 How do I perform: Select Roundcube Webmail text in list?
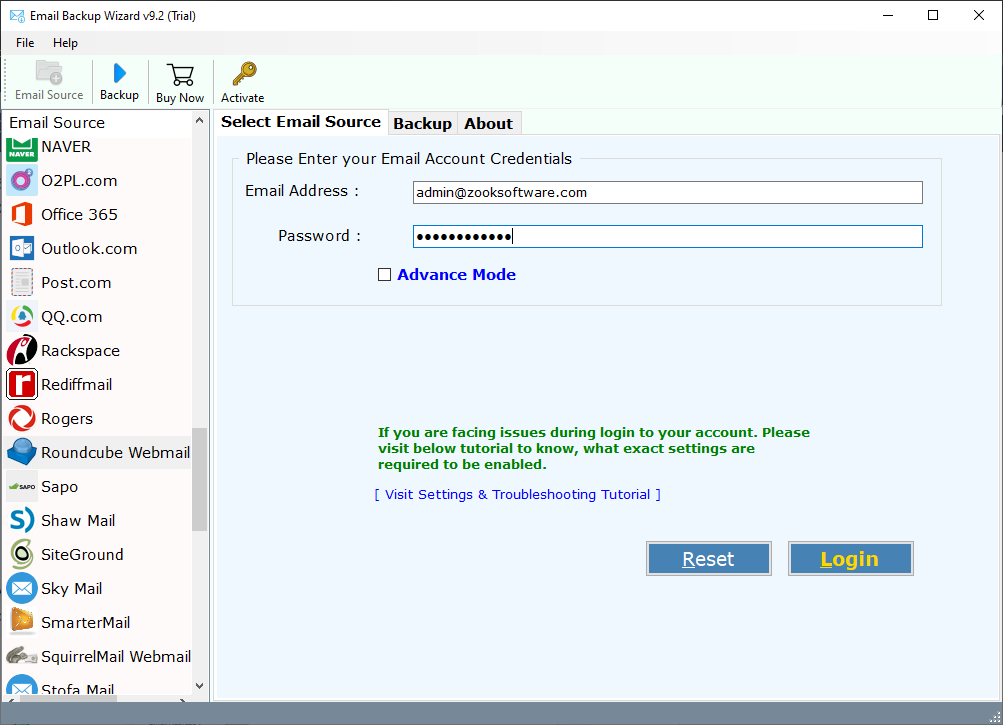pos(115,452)
